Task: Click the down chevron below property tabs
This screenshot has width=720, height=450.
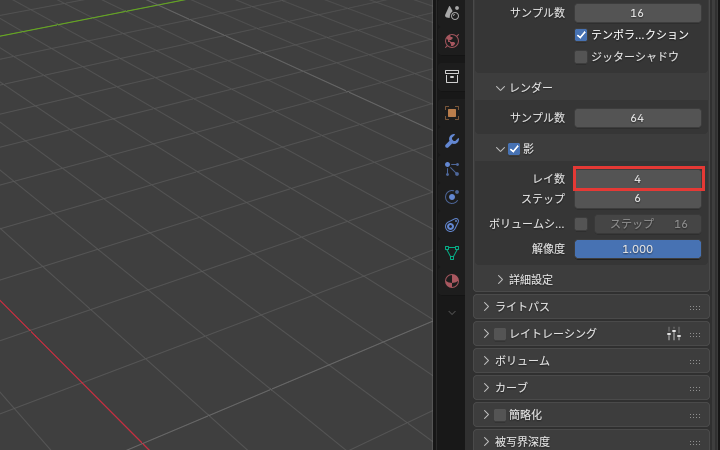Action: point(452,313)
